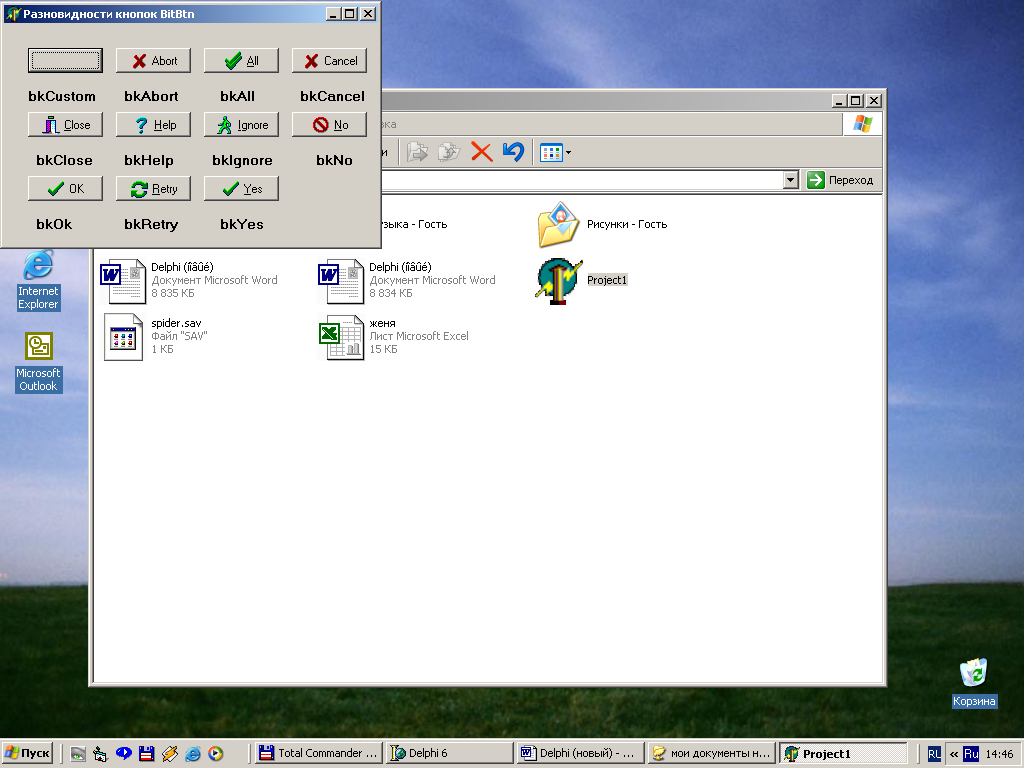
Task: Expand the Views dropdown arrow
Action: tap(568, 153)
